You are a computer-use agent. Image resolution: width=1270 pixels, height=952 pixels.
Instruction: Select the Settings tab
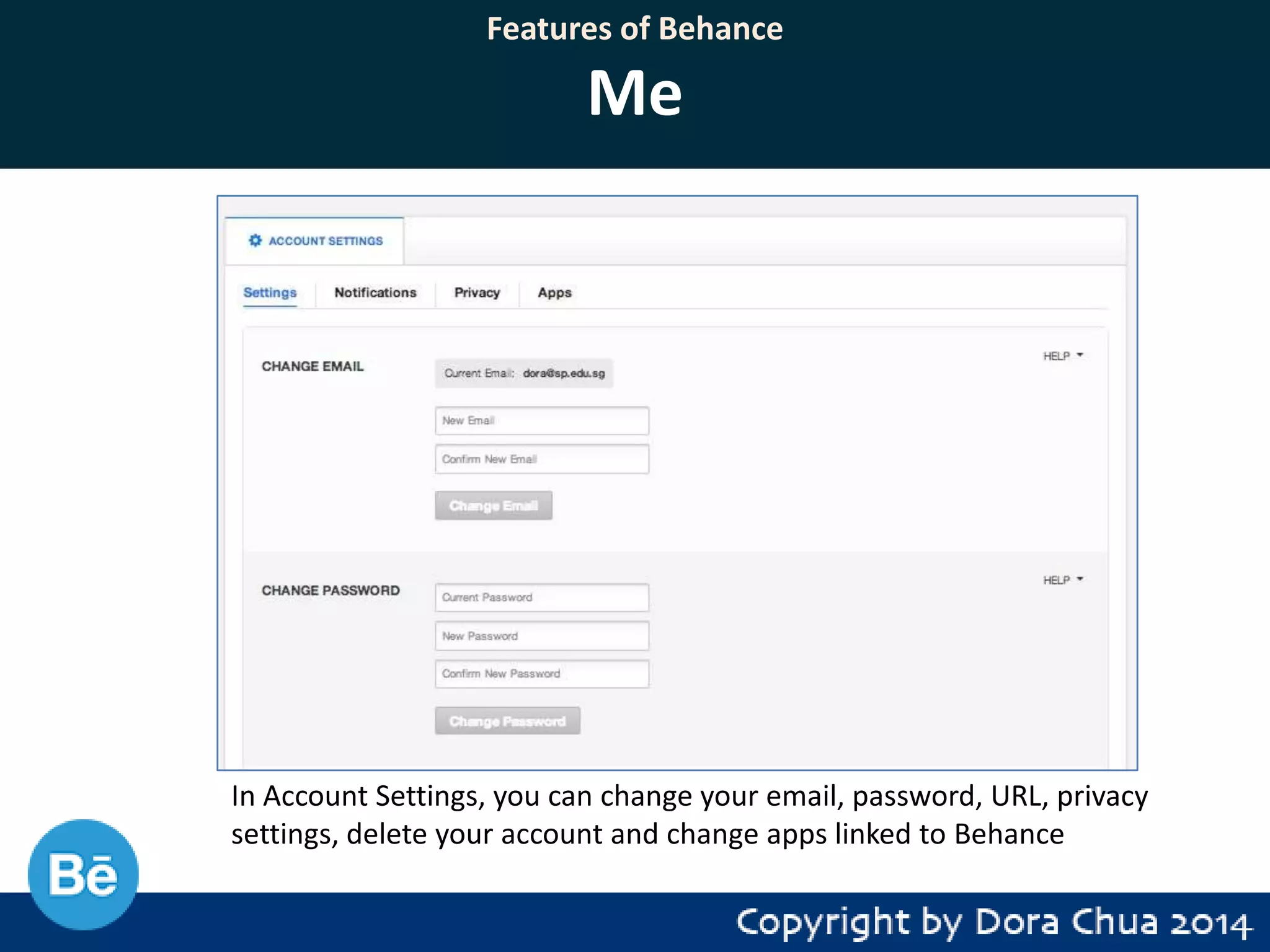coord(270,293)
